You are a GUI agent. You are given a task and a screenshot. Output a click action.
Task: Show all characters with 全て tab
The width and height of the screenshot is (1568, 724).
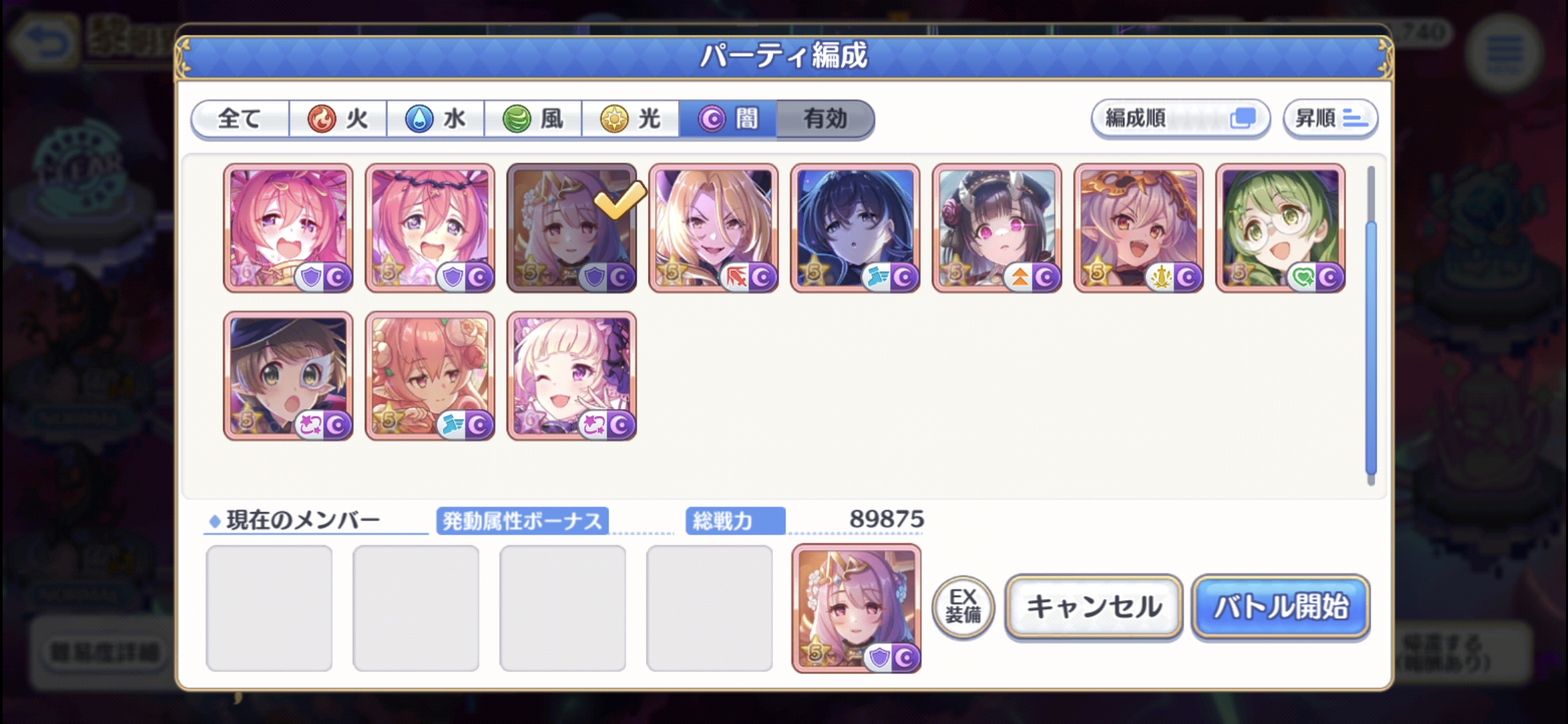[x=240, y=119]
